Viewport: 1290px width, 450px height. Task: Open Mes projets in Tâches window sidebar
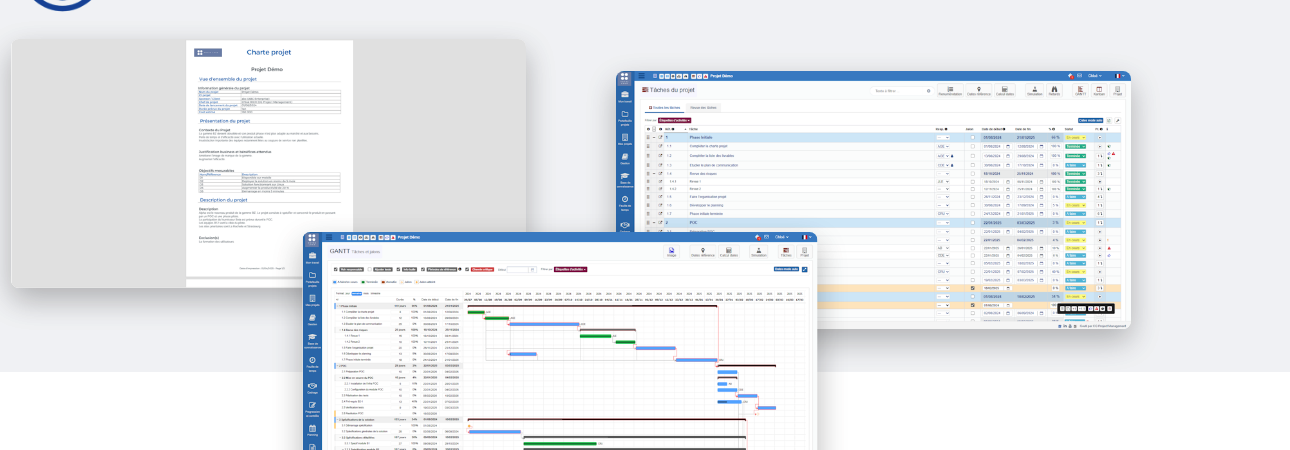[625, 139]
